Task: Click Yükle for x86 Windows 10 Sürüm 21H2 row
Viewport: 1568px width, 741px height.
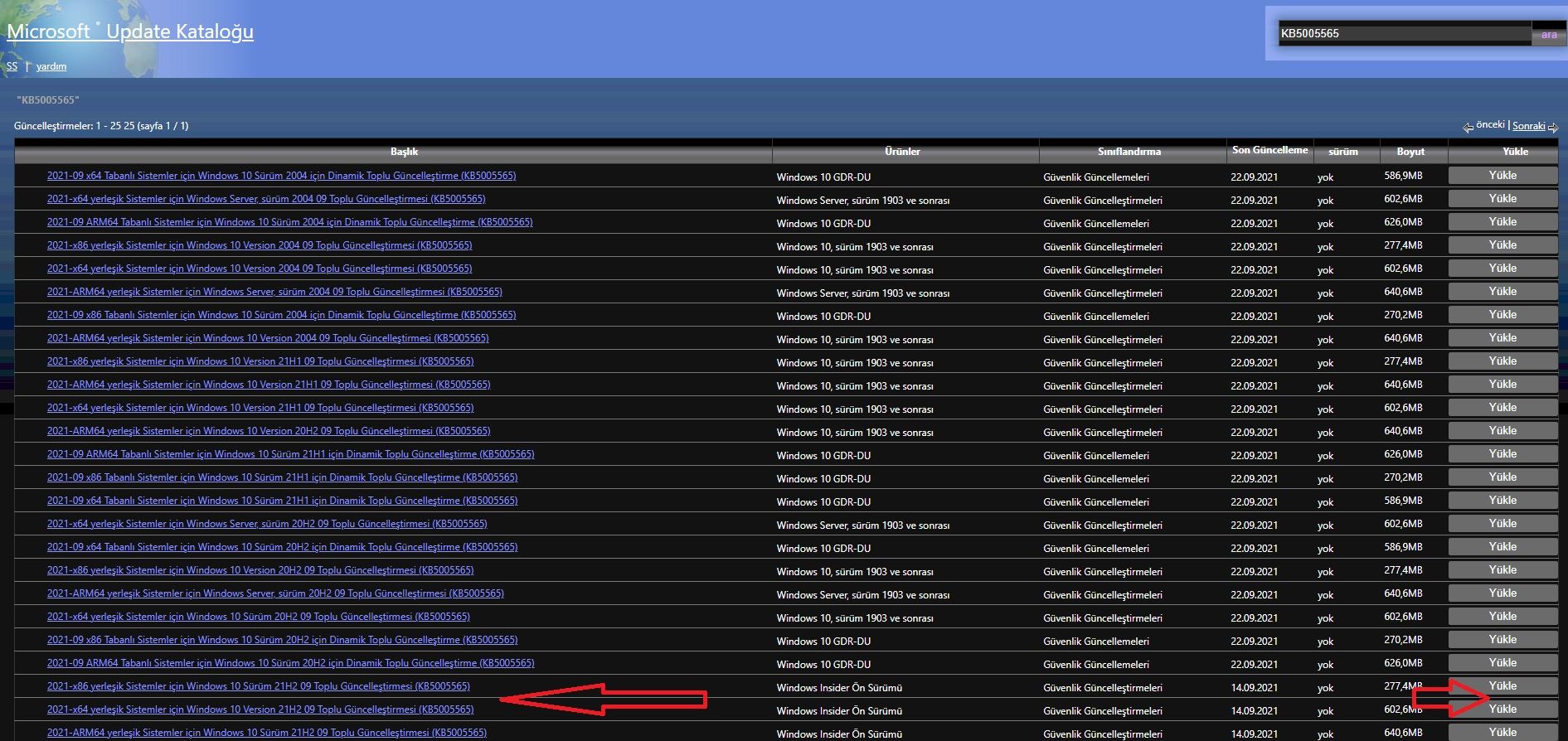Action: (1502, 686)
